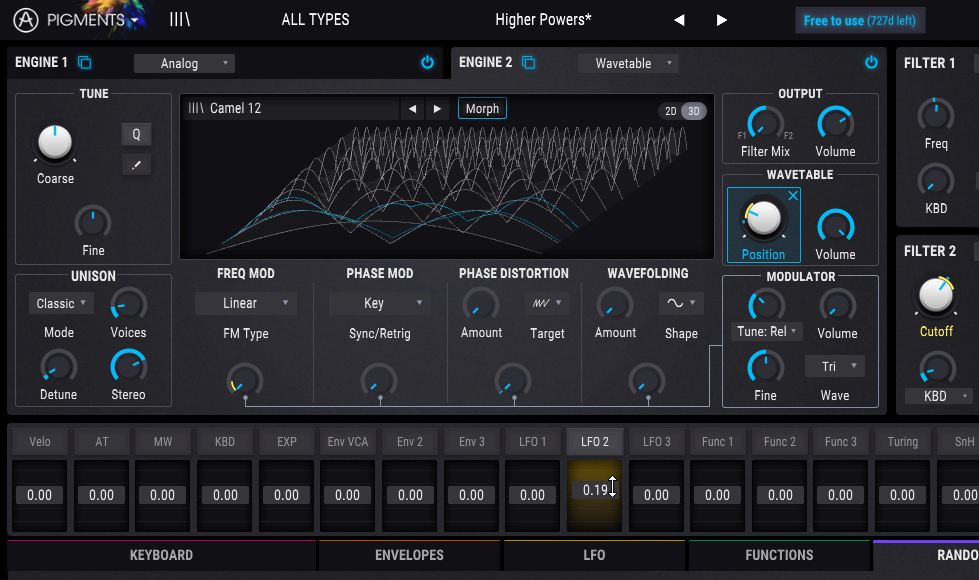Image resolution: width=979 pixels, height=580 pixels.
Task: Select the Func 1 modulation source tab
Action: 717,441
